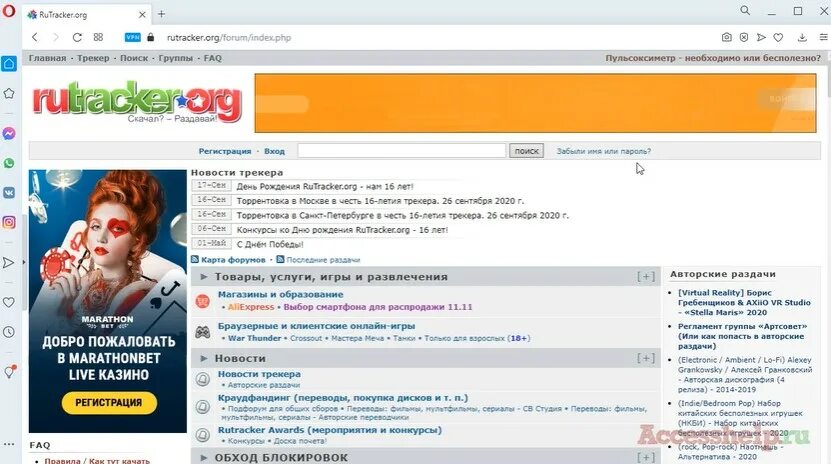Viewport: 831px width, 464px height.
Task: Open the Карта форумов link
Action: pos(233,260)
